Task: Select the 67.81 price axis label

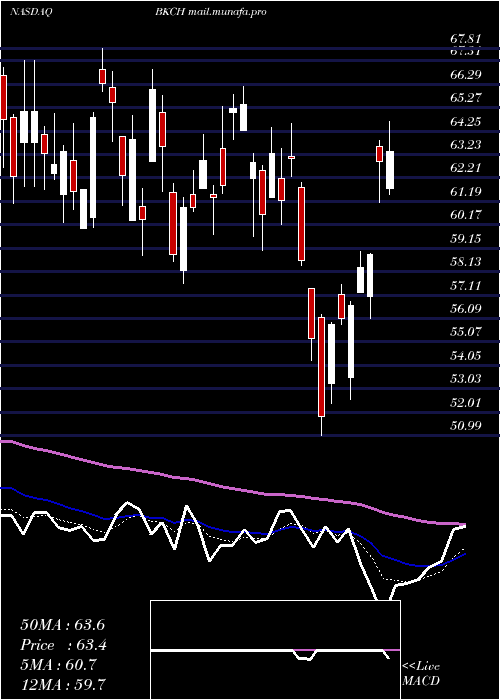Action: click(x=466, y=39)
